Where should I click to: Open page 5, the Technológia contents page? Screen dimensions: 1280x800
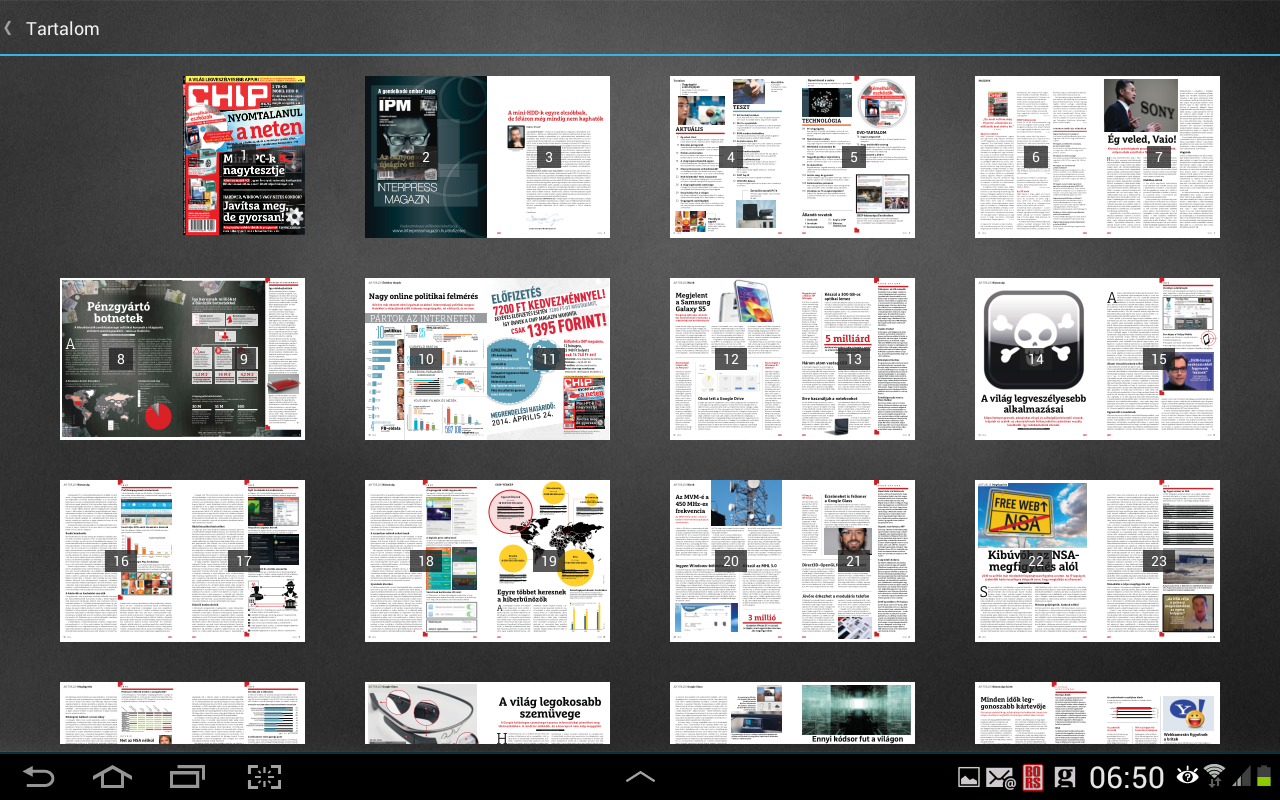point(854,157)
